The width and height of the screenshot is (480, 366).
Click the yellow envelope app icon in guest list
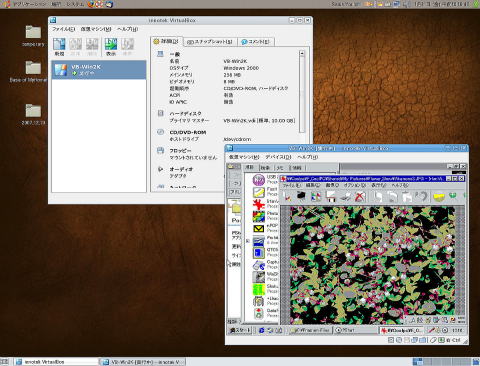tap(259, 229)
